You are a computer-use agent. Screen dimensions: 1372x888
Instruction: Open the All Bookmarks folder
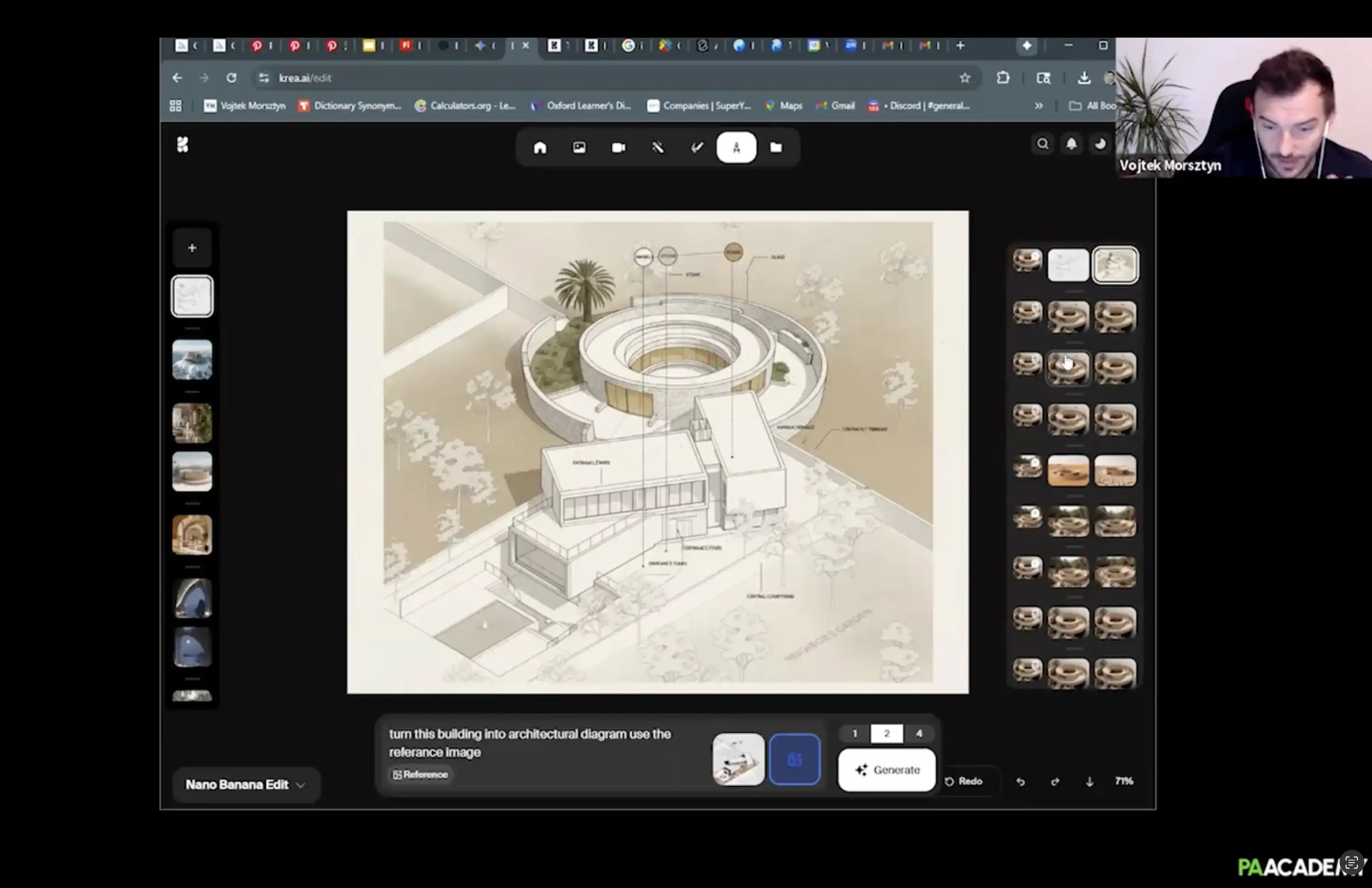pos(1092,106)
